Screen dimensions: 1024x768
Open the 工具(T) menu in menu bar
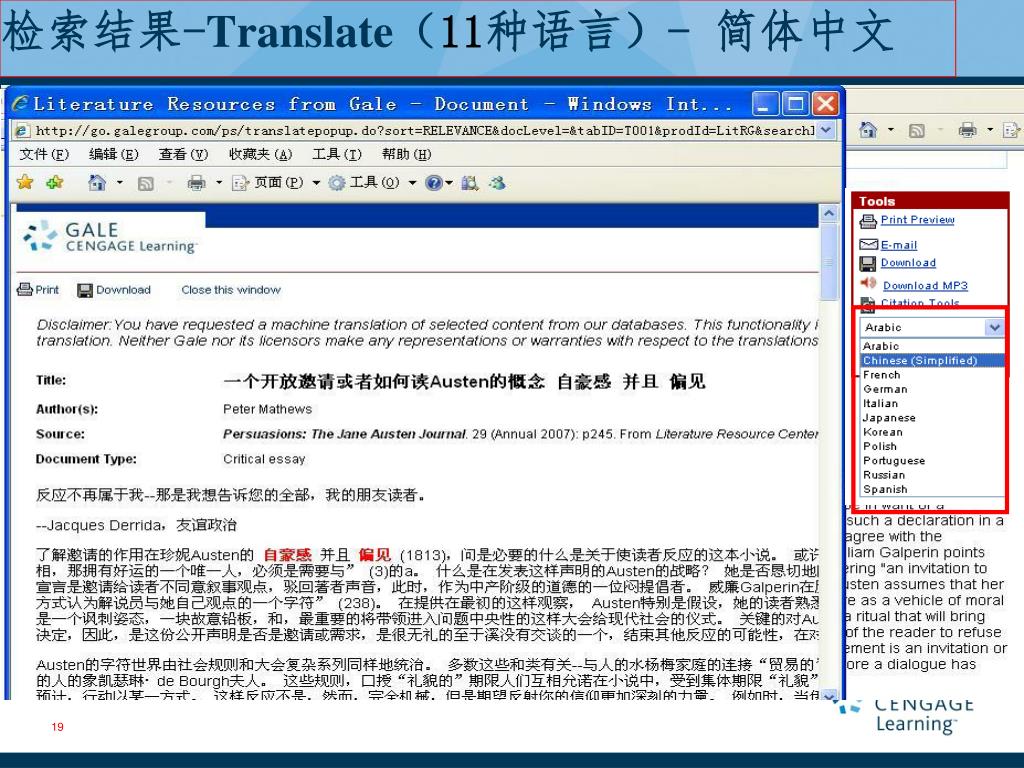point(336,154)
